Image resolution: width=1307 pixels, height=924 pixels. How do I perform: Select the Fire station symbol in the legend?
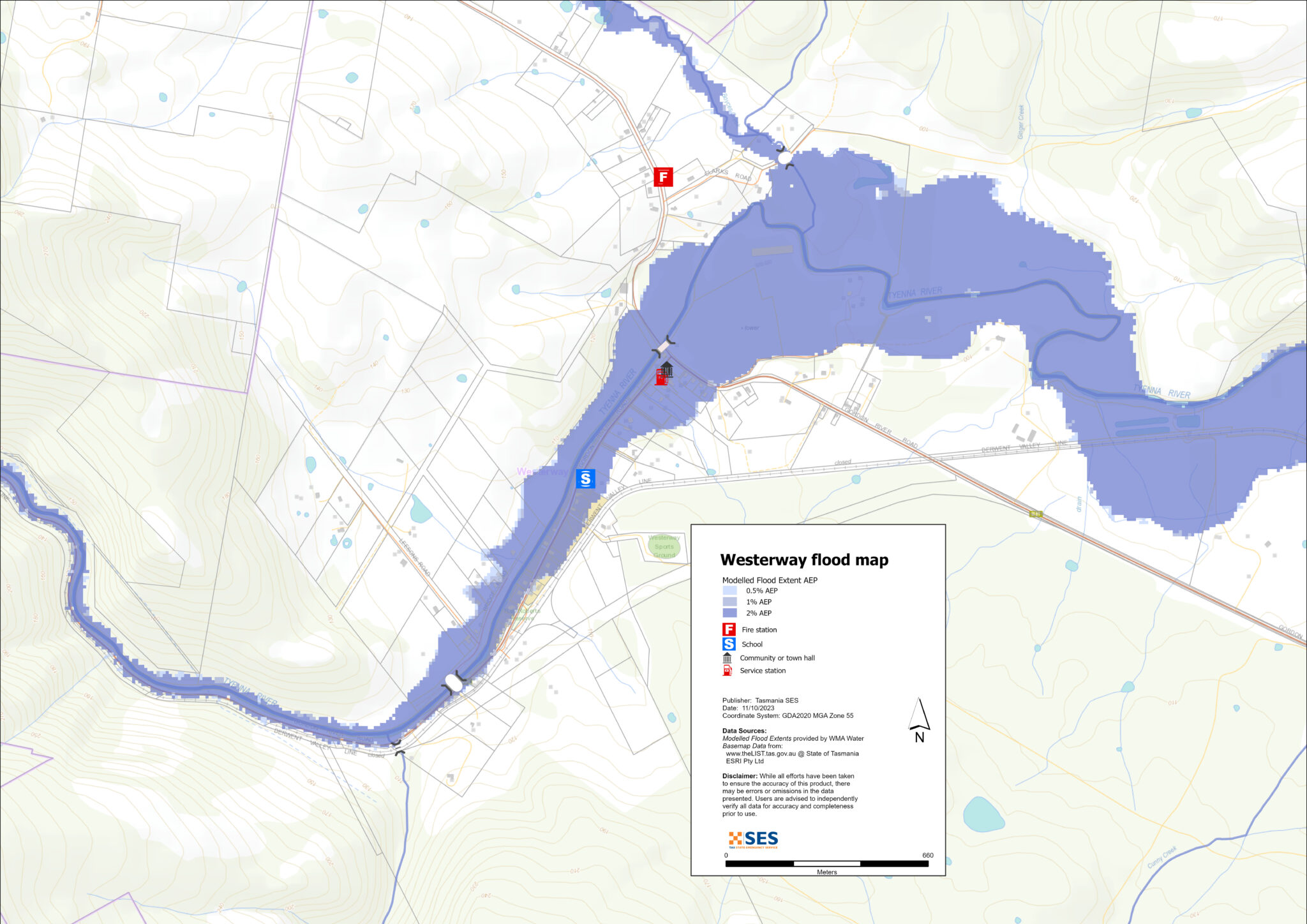[728, 629]
